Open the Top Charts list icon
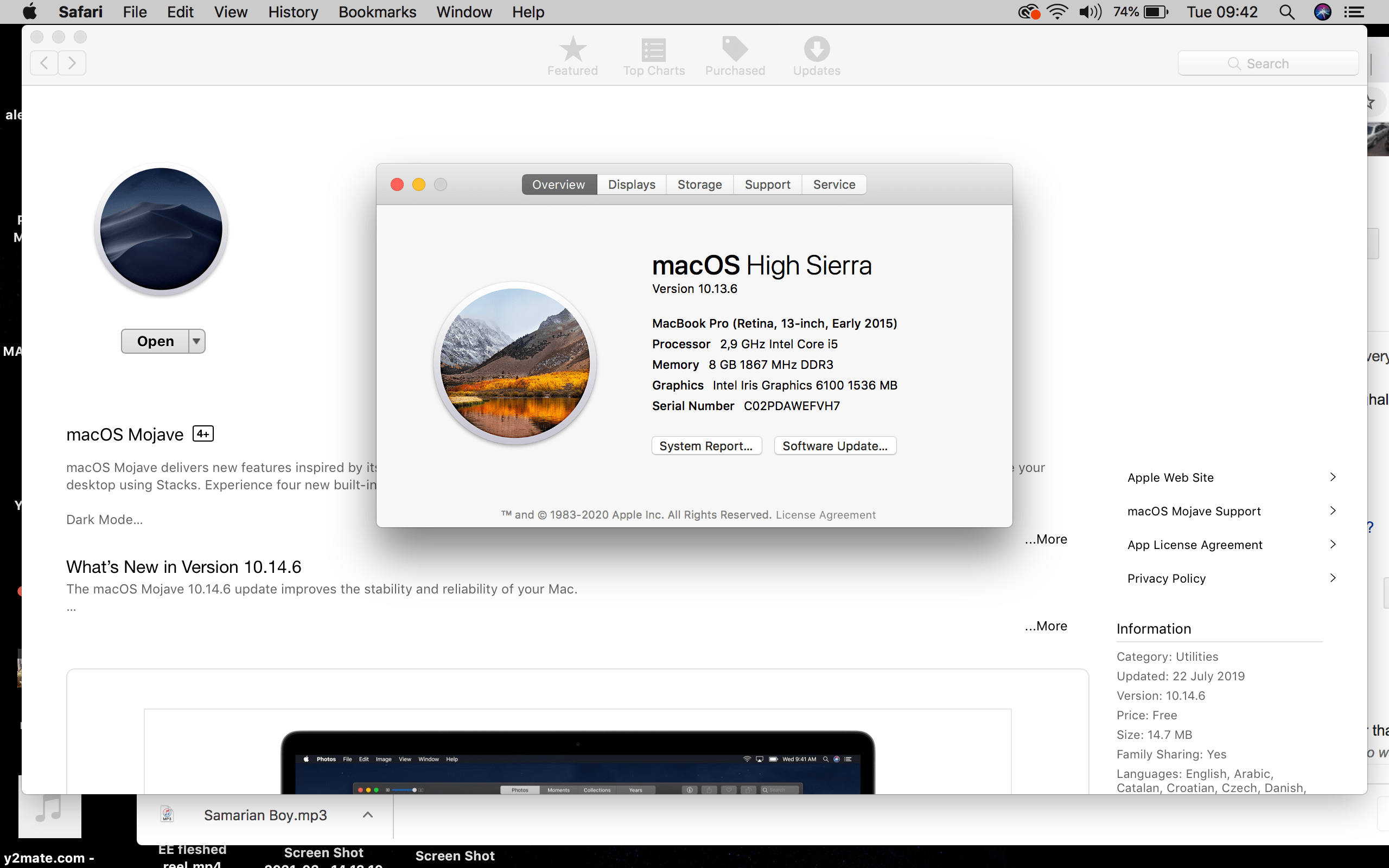Image resolution: width=1389 pixels, height=868 pixels. 653,49
